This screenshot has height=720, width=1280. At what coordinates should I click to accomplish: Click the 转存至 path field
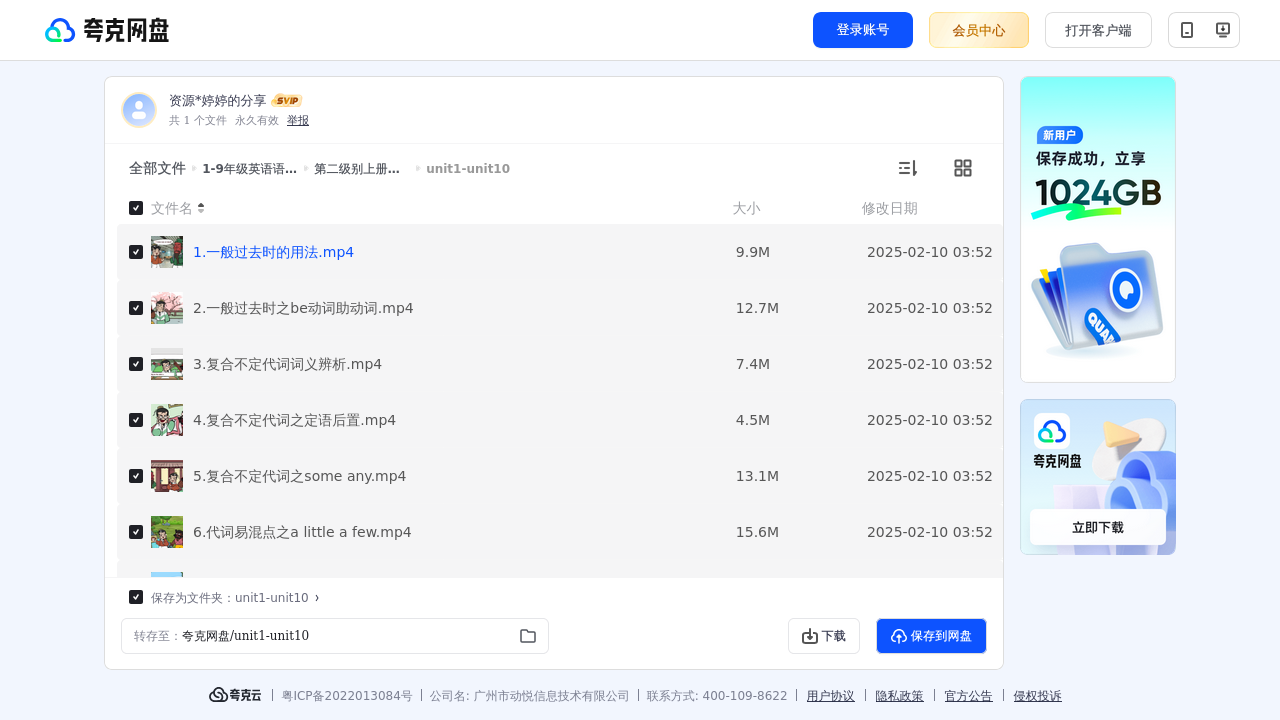pos(335,636)
